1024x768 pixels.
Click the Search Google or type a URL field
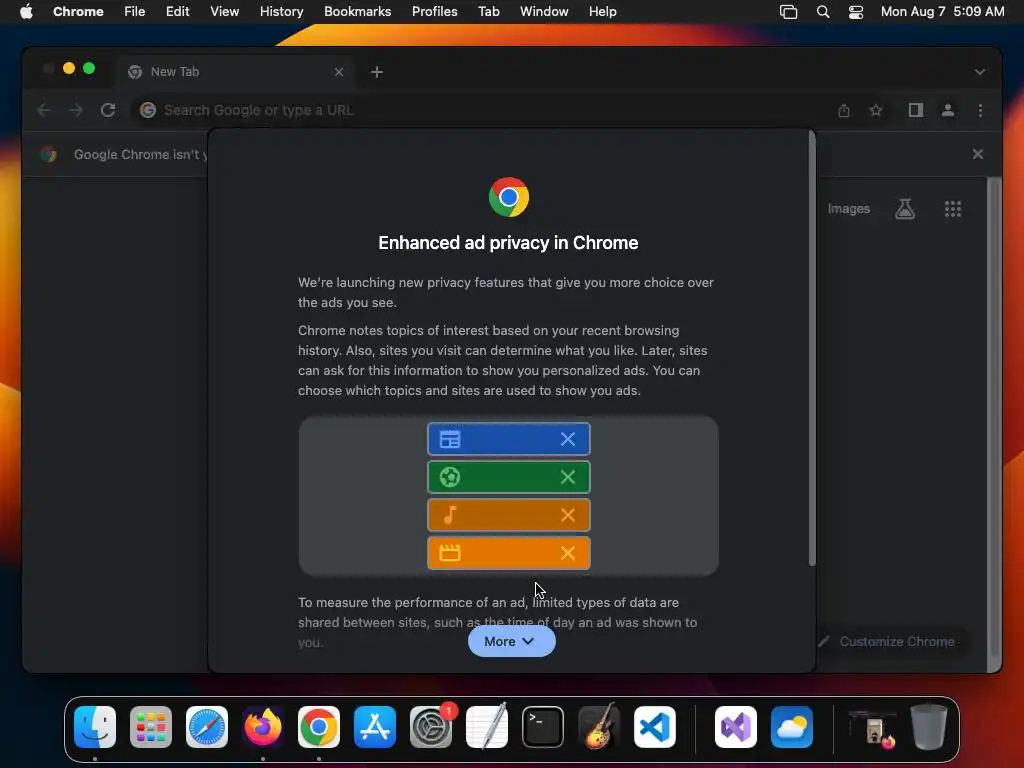point(483,110)
